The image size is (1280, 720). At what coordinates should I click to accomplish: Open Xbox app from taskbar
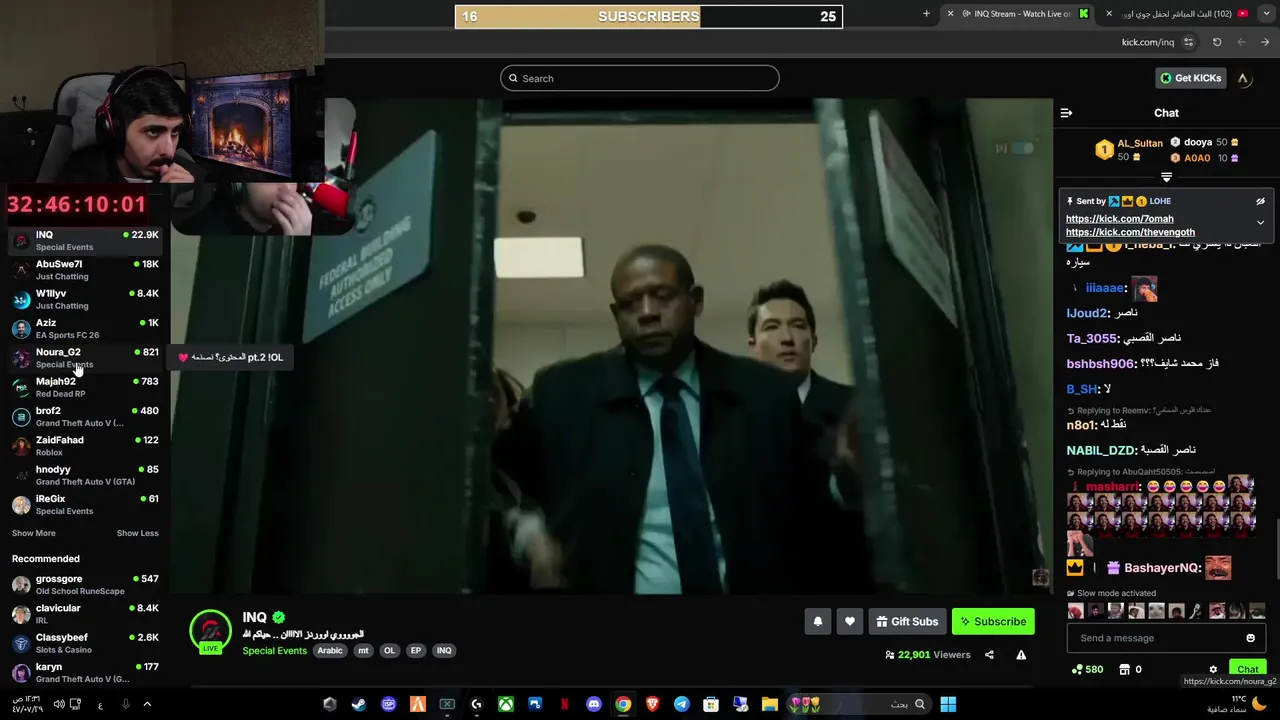pyautogui.click(x=506, y=704)
